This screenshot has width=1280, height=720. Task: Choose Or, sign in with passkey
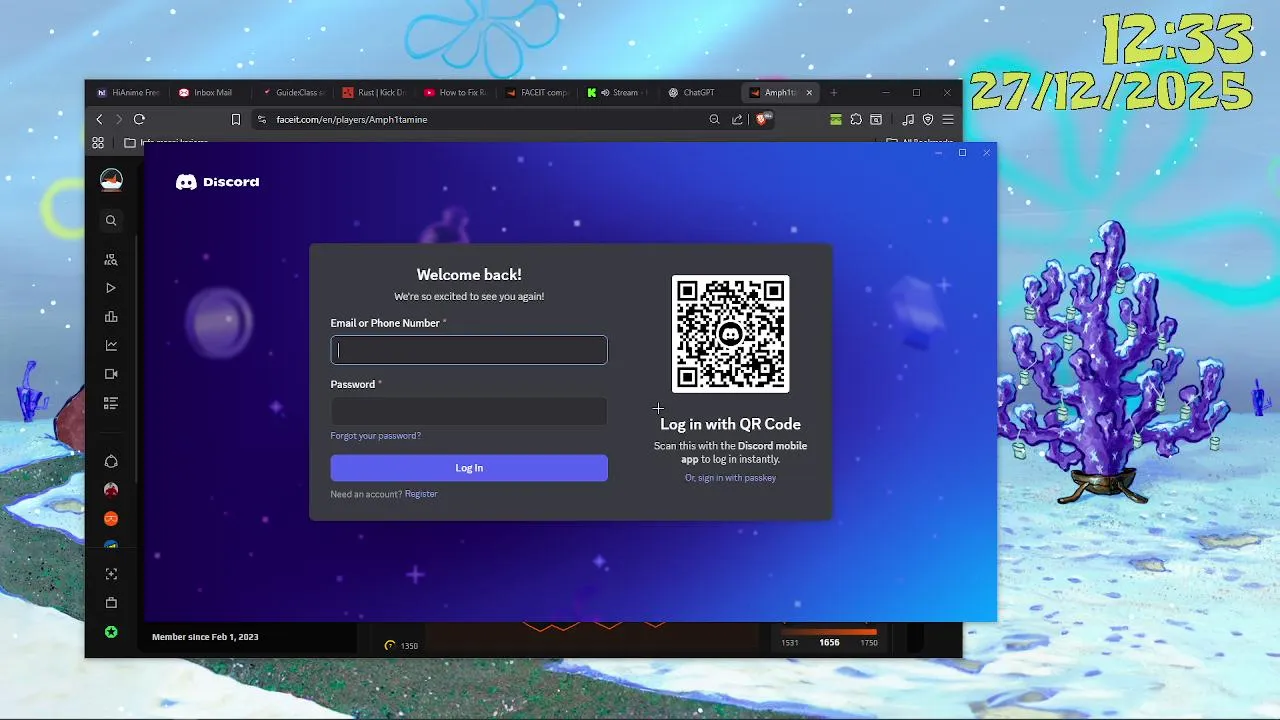[x=730, y=478]
